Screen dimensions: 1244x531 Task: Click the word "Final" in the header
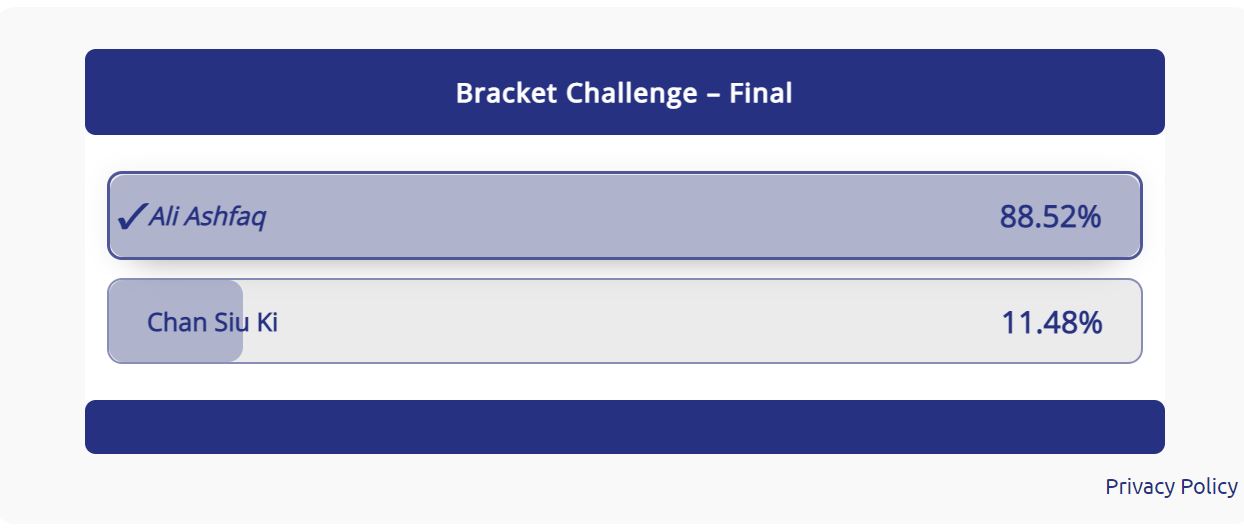coord(760,93)
